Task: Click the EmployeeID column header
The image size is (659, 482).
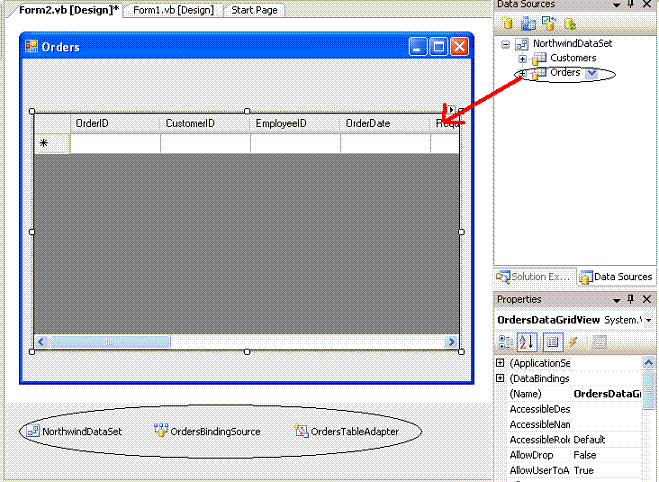Action: (x=295, y=124)
